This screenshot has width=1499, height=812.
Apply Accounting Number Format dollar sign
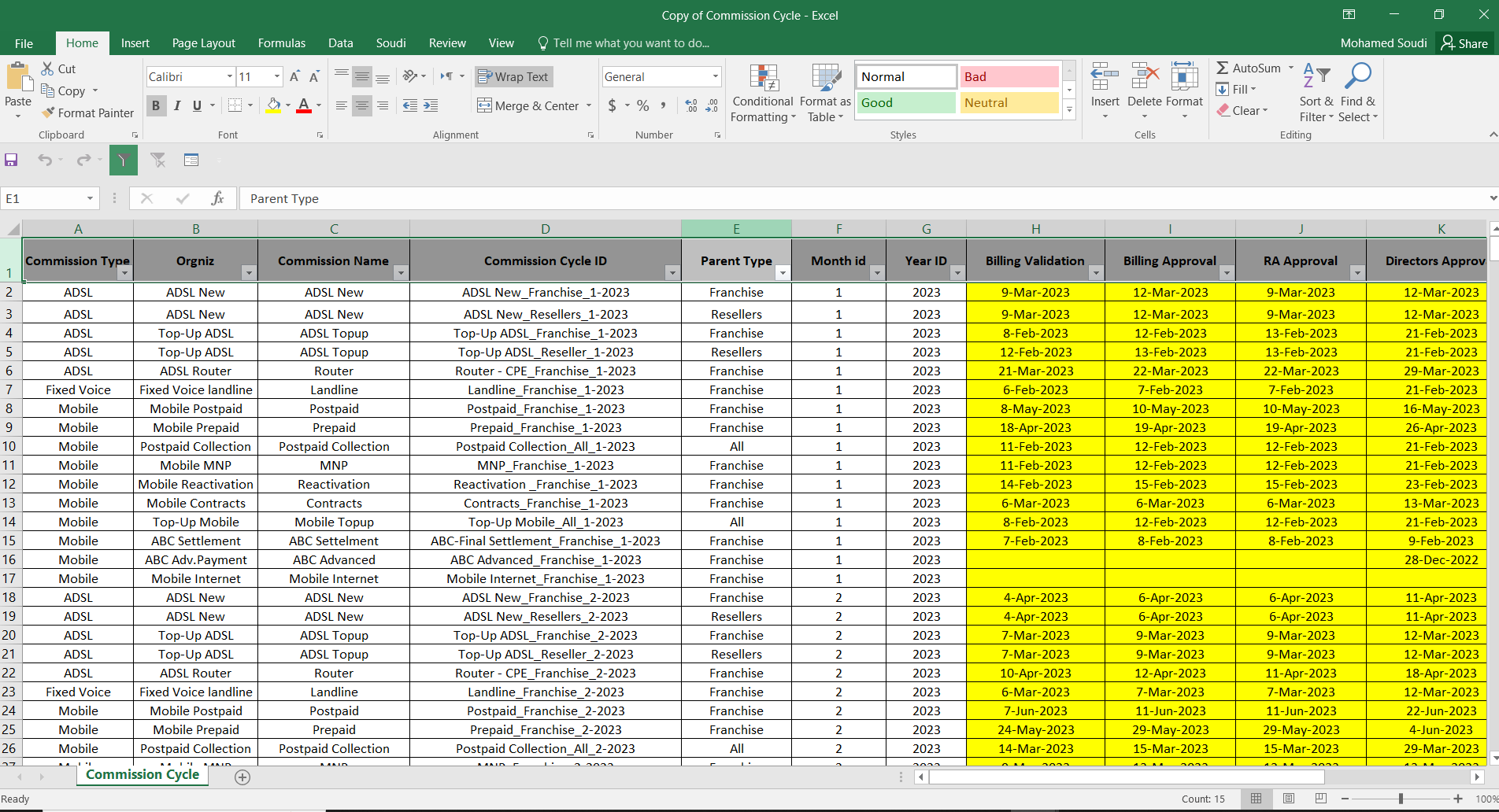(x=613, y=105)
